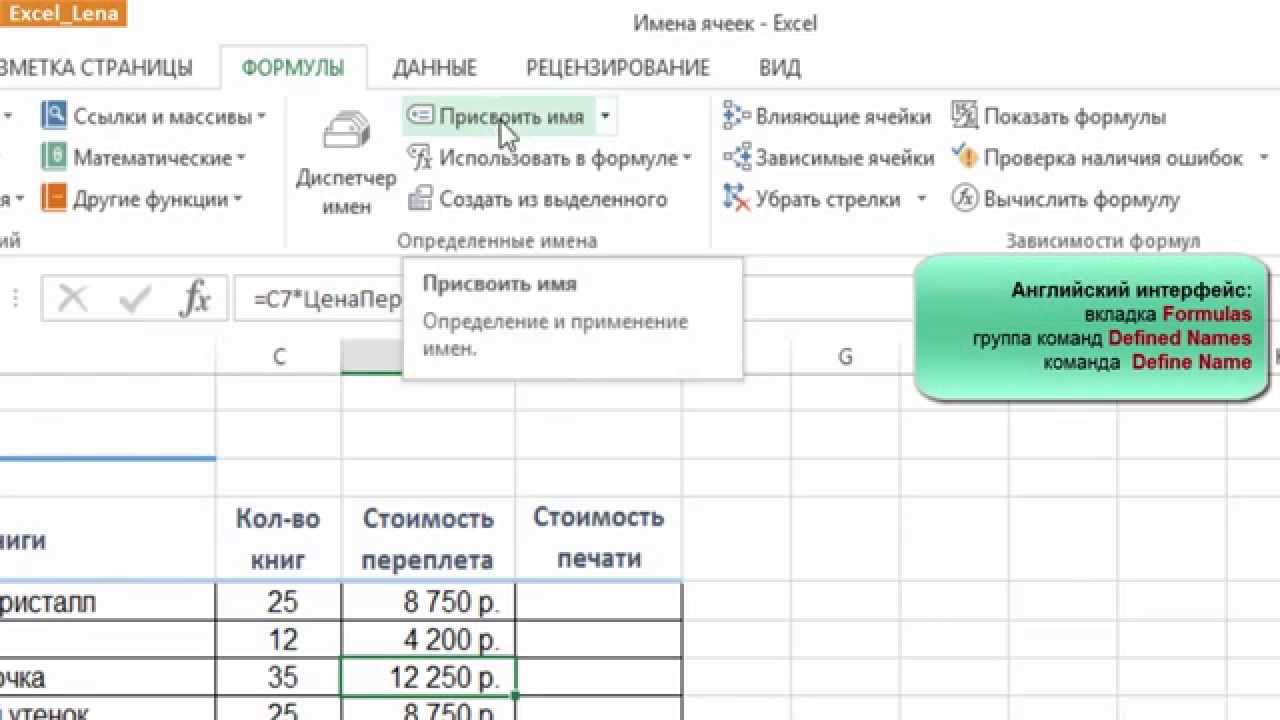This screenshot has height=720, width=1280.
Task: Select the Стоимость печати header cell
Action: coord(598,538)
